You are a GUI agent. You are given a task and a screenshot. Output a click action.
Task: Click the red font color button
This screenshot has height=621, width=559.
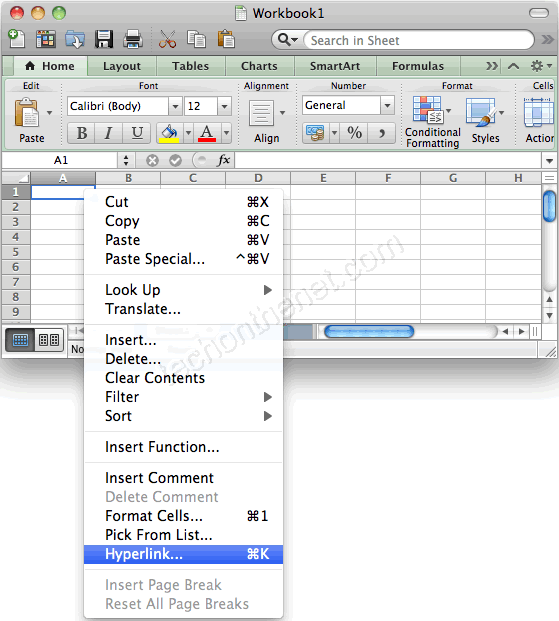pos(207,133)
